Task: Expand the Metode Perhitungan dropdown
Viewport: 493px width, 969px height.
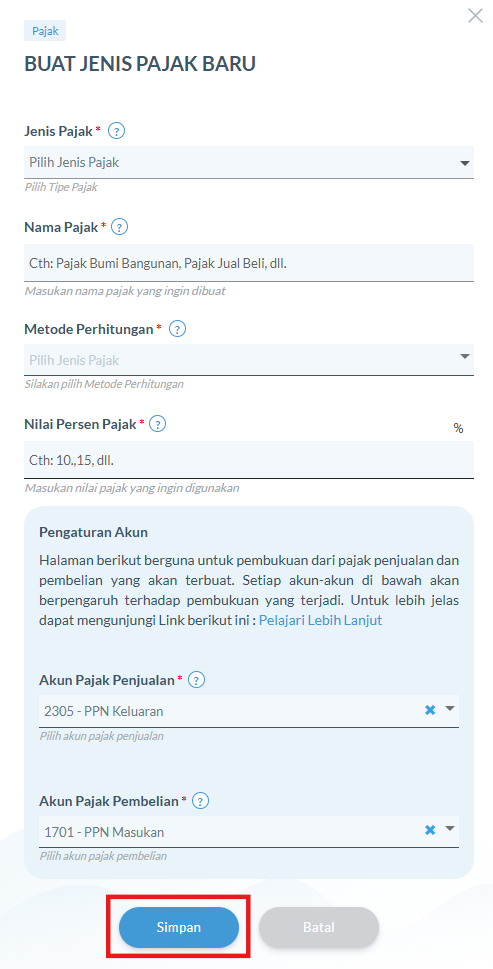Action: (249, 360)
